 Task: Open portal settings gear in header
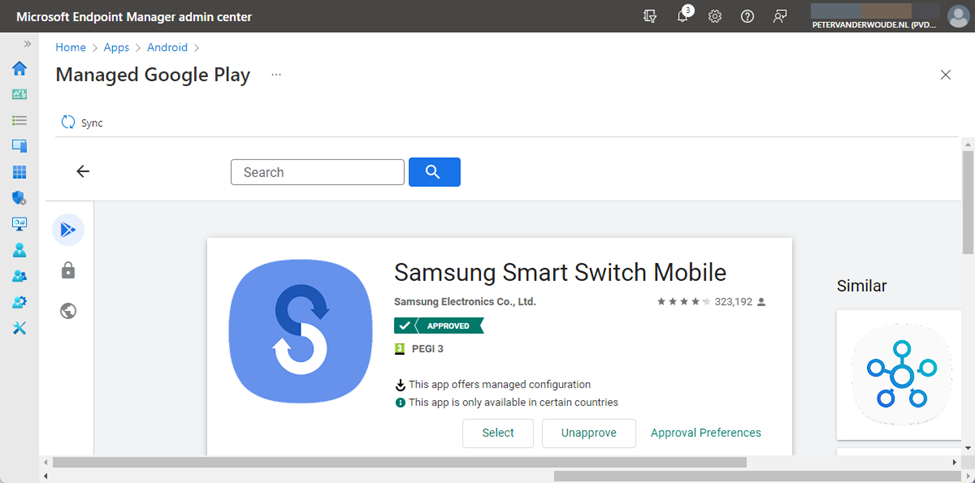click(715, 17)
